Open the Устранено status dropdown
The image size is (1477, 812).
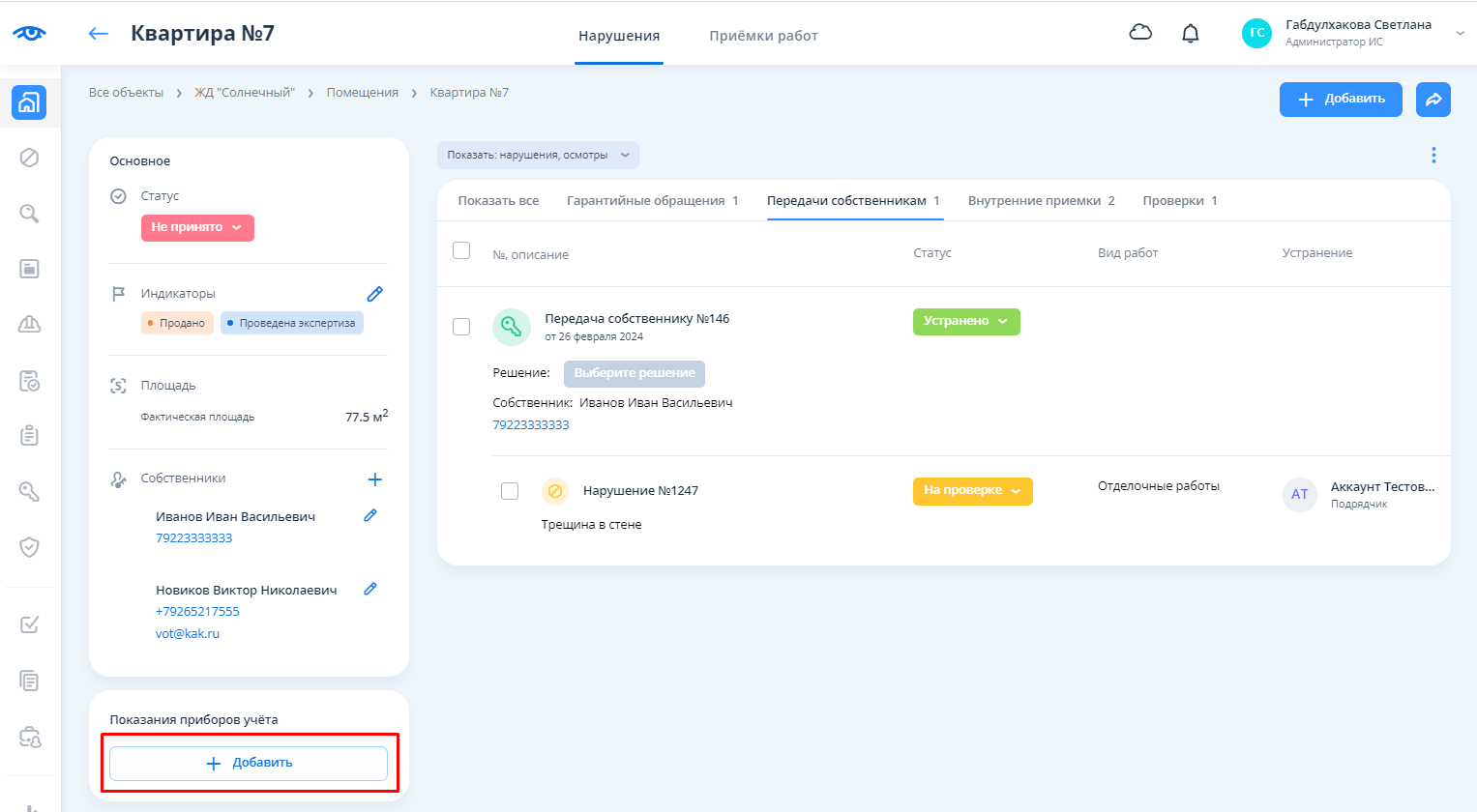coord(965,322)
